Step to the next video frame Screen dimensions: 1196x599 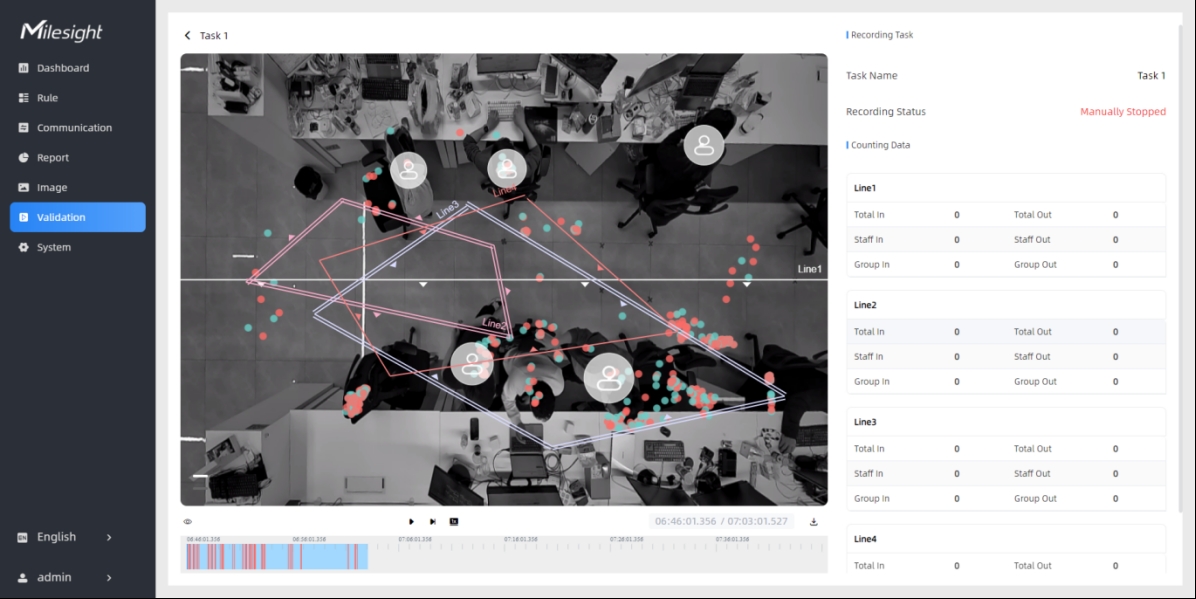[432, 521]
